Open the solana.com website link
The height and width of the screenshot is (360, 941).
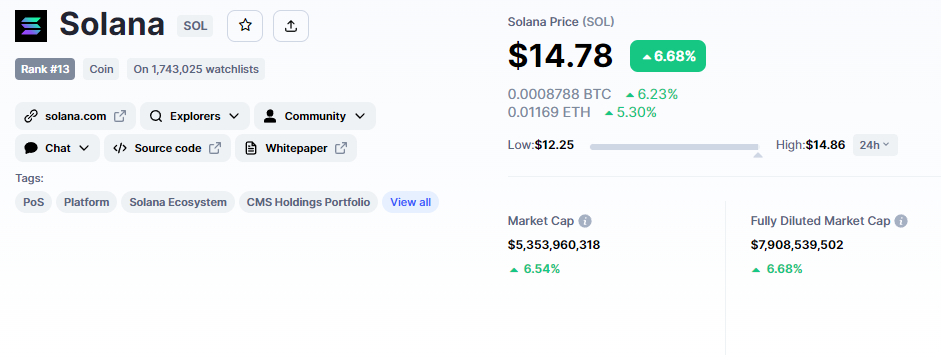76,116
